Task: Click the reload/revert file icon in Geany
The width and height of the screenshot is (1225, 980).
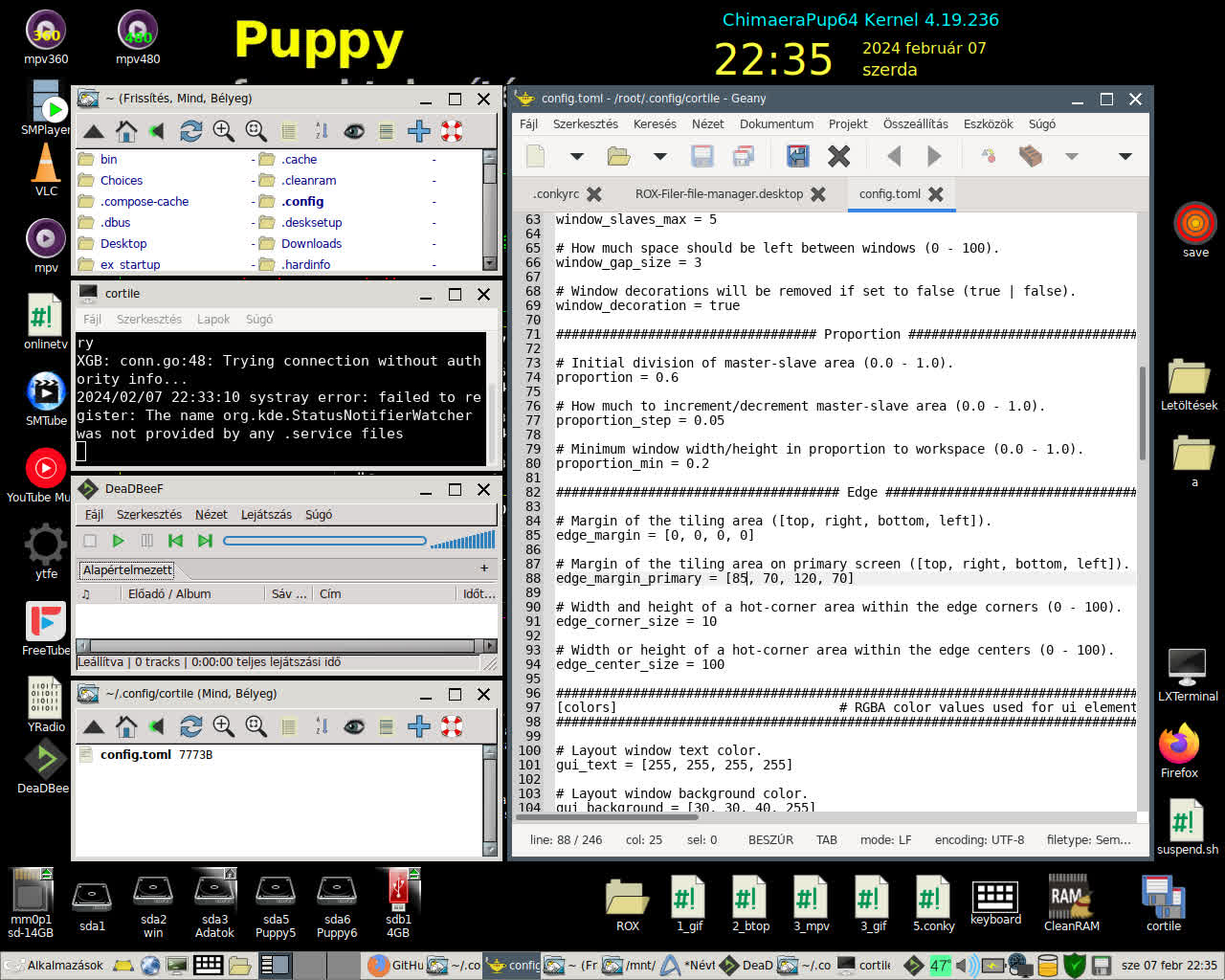Action: (797, 156)
